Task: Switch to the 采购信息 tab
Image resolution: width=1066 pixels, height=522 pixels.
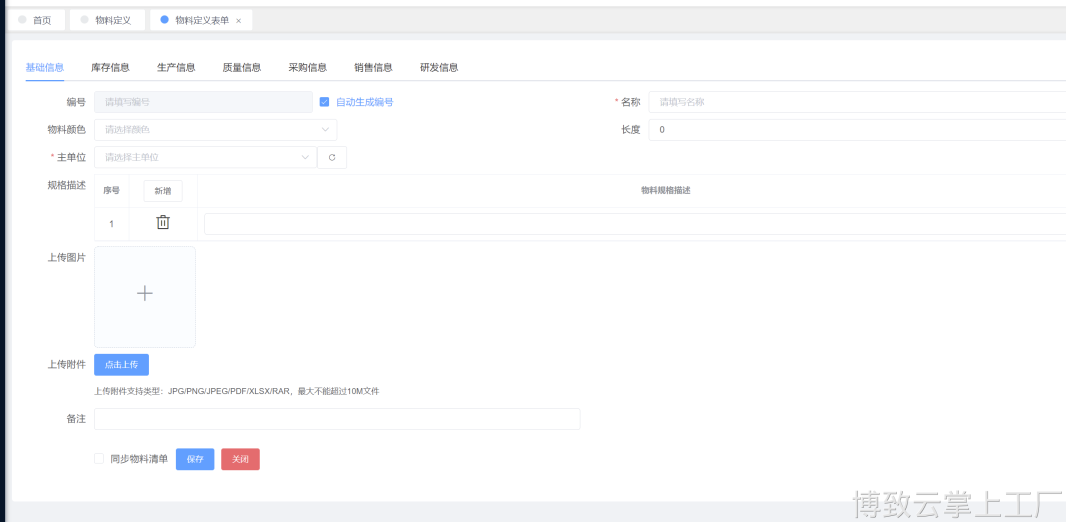Action: pyautogui.click(x=308, y=67)
